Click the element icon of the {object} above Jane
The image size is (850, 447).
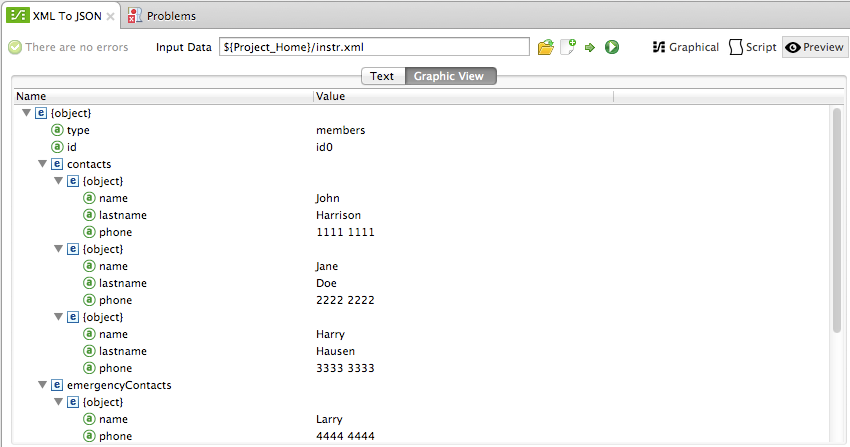tap(73, 249)
